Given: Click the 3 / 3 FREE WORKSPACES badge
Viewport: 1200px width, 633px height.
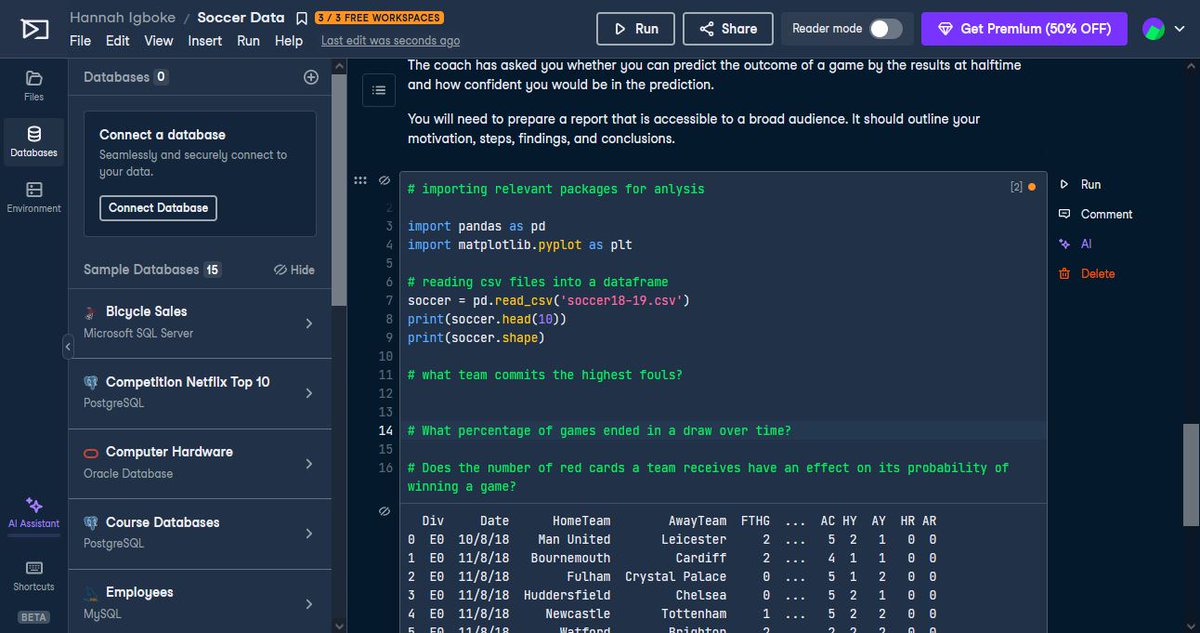Looking at the screenshot, I should pos(379,18).
